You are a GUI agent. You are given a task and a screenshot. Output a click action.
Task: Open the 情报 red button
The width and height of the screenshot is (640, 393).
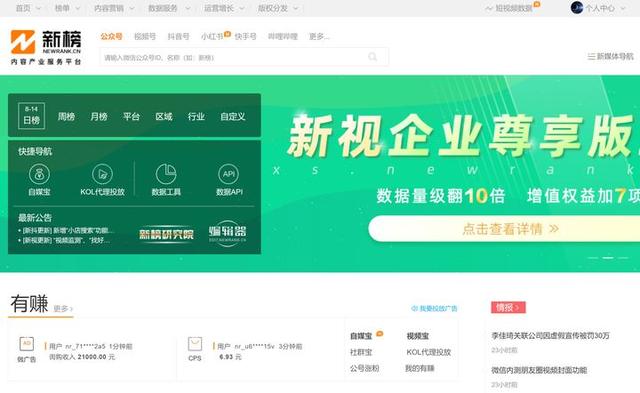[508, 307]
